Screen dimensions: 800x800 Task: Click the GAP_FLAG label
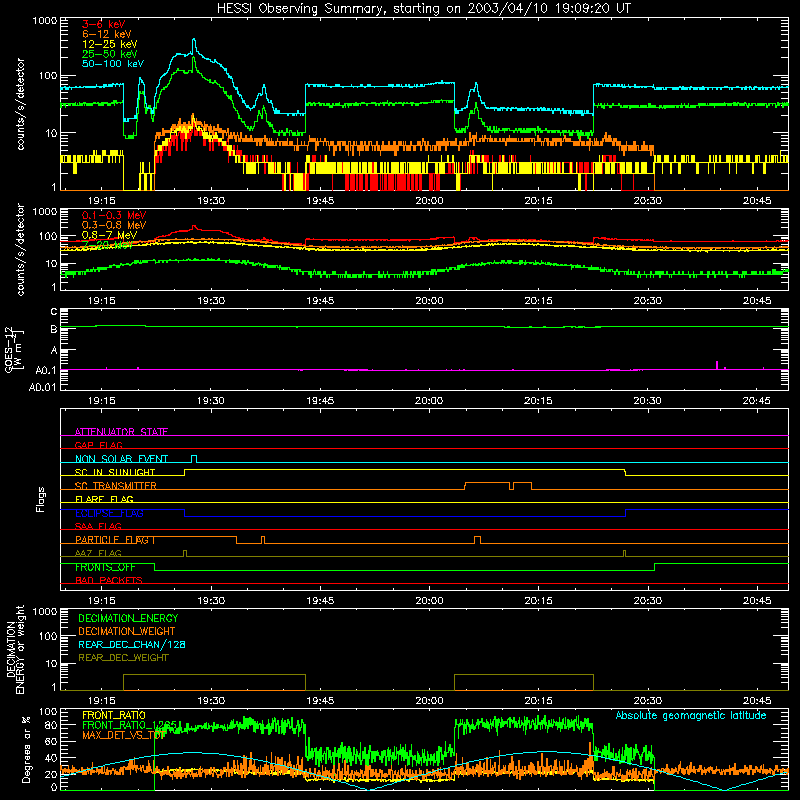[98, 445]
